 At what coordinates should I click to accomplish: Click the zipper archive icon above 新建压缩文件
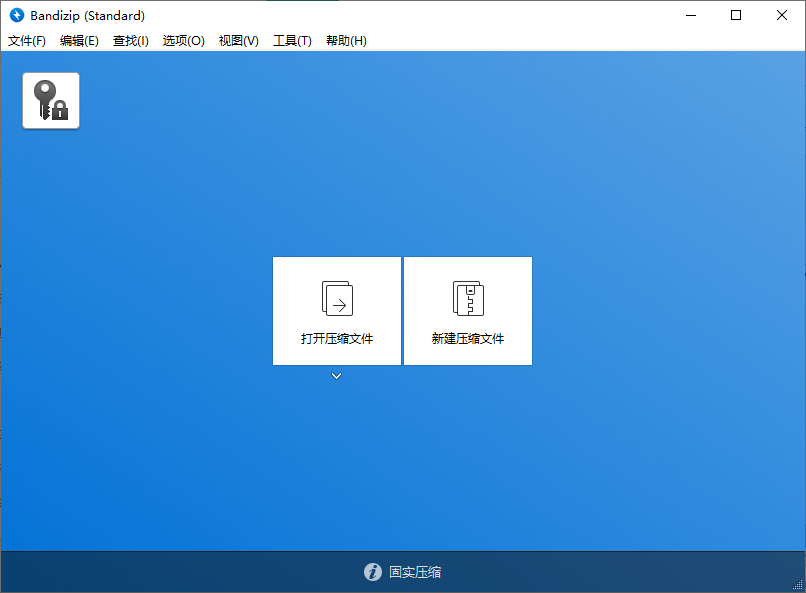click(467, 296)
